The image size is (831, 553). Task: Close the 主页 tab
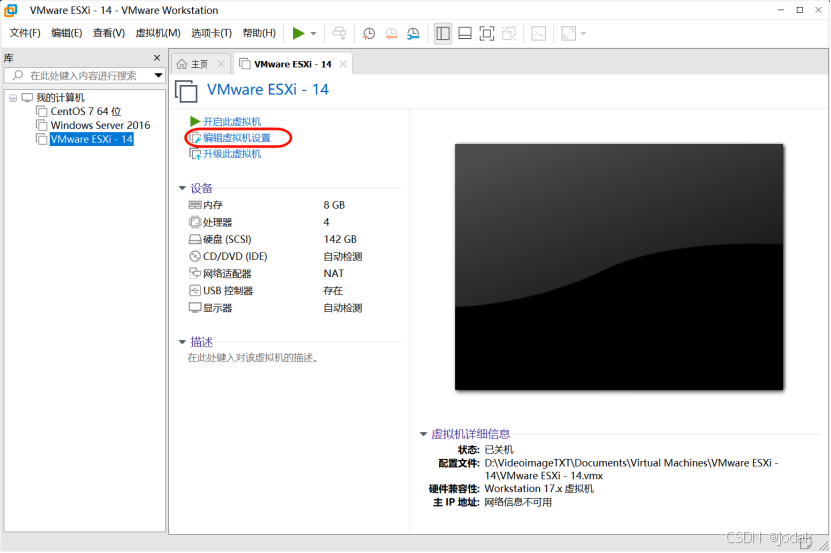click(x=221, y=64)
